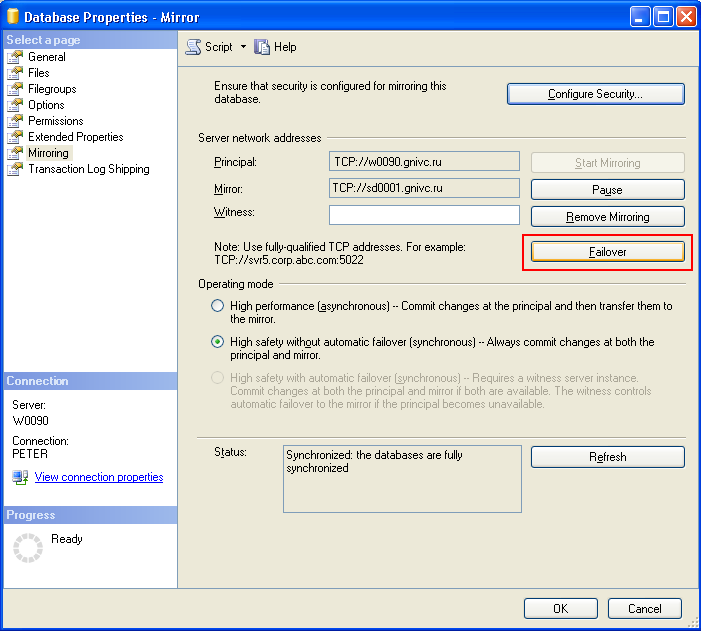701x631 pixels.
Task: Click the Pause mirroring button
Action: (608, 190)
